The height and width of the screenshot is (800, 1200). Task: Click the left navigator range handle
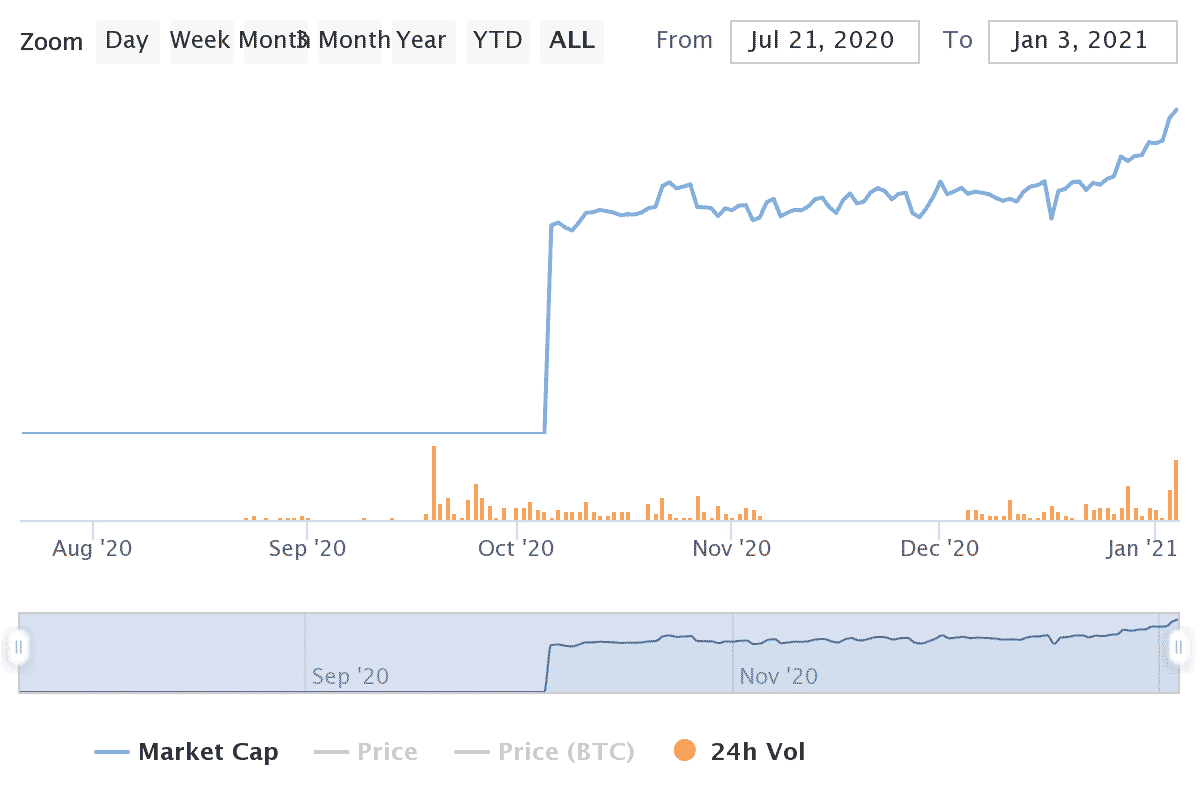coord(18,647)
